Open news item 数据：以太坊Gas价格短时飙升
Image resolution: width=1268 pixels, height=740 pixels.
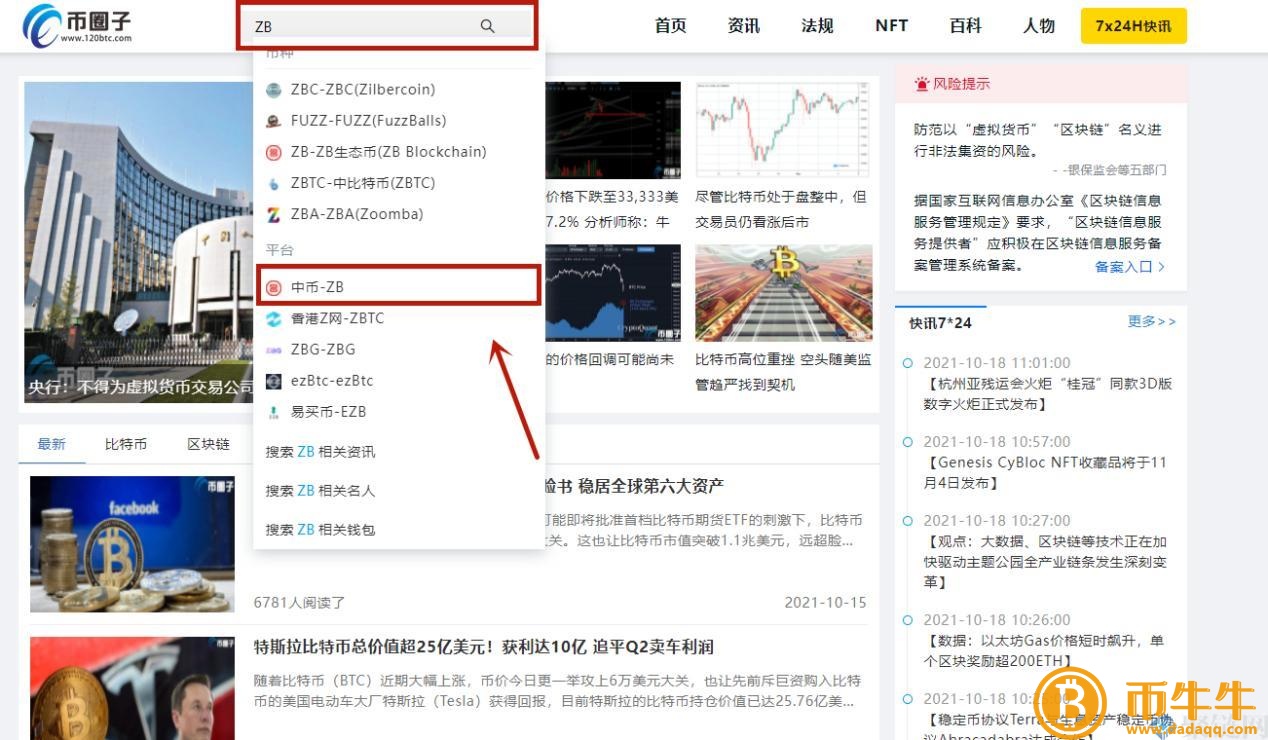coord(1043,650)
